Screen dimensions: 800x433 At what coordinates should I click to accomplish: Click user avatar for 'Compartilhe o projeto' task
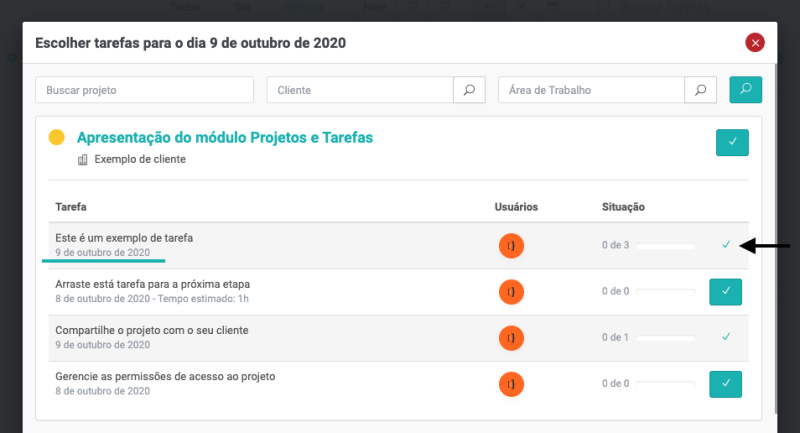512,338
